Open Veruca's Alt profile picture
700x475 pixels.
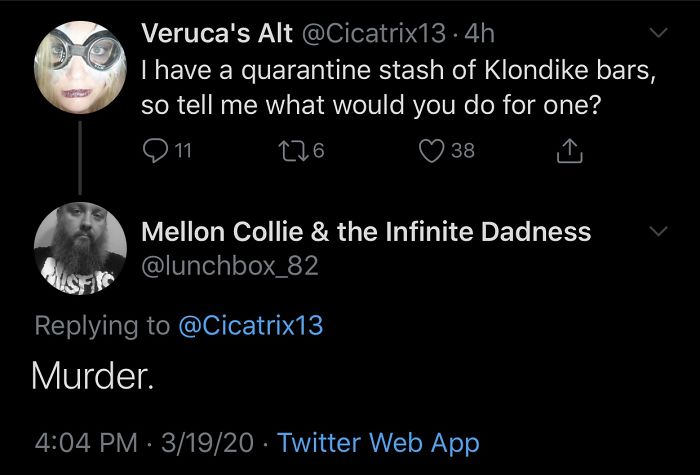pyautogui.click(x=79, y=65)
